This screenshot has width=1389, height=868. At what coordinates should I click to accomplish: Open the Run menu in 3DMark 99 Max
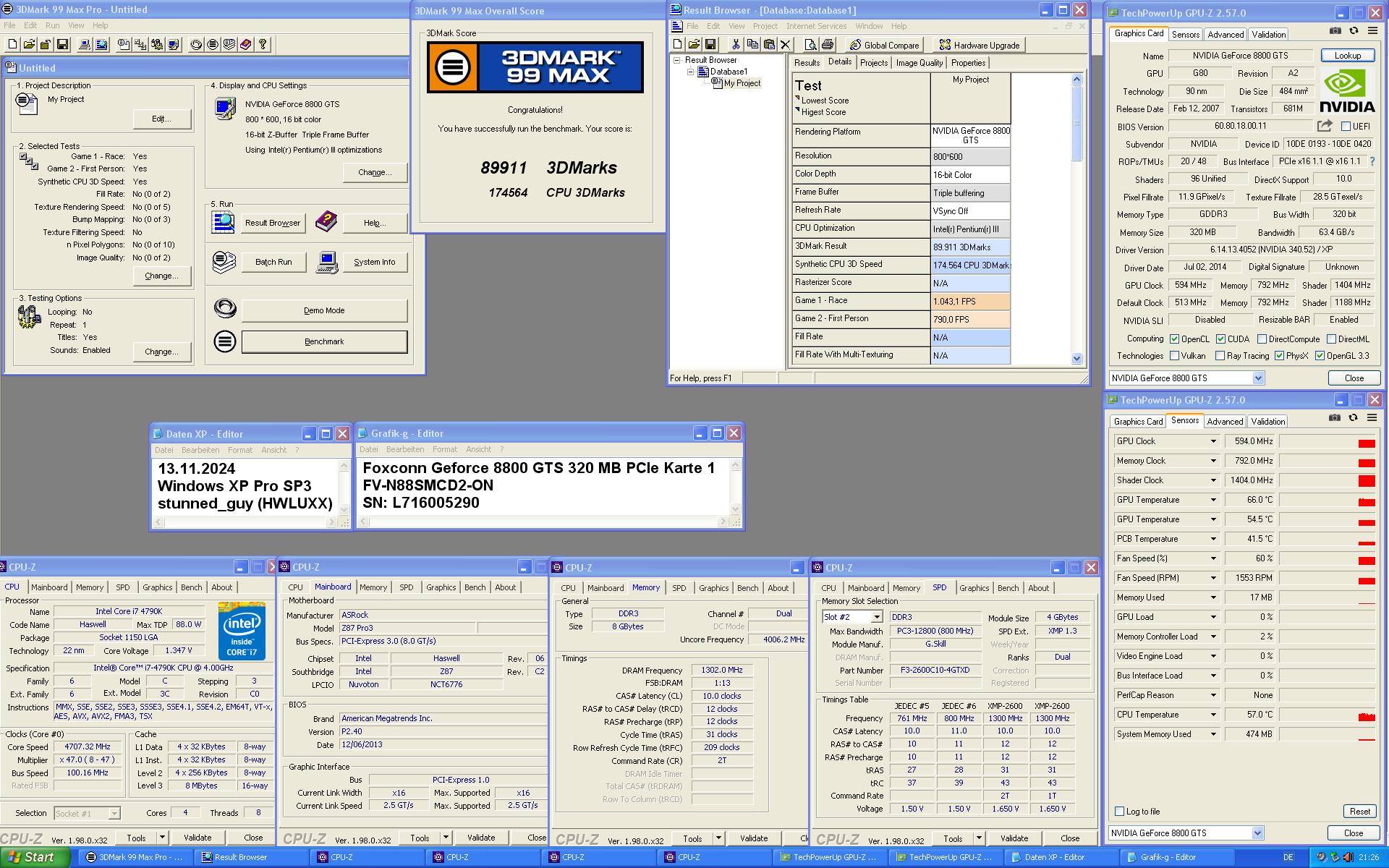pyautogui.click(x=52, y=25)
